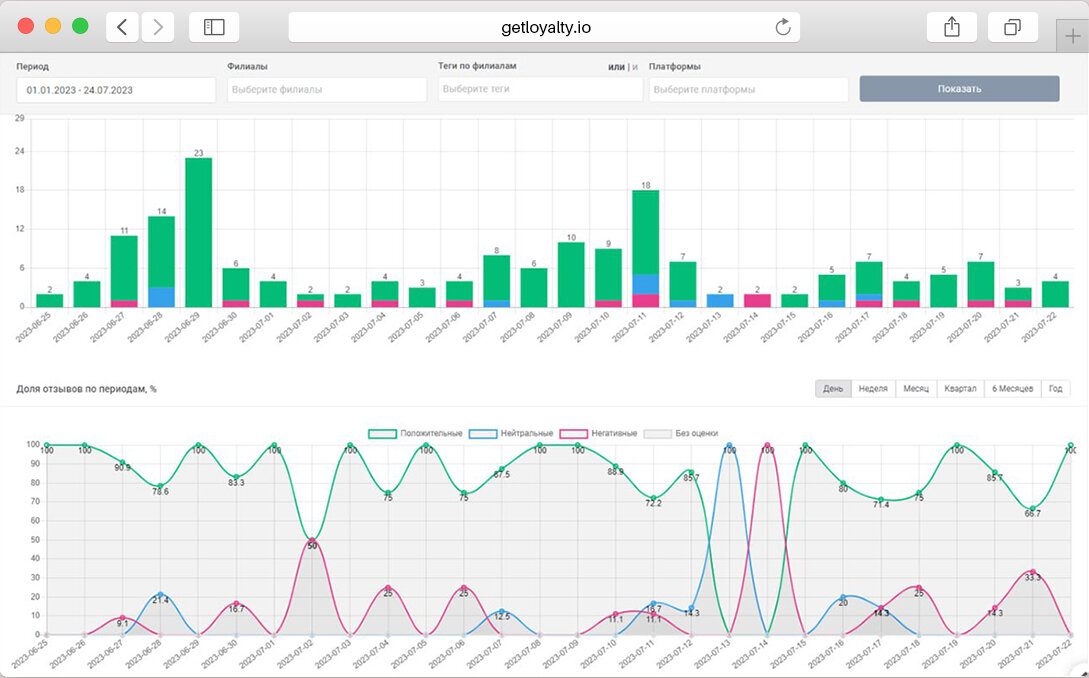The image size is (1089, 678).
Task: Click the bar labeled 10 for 2023-07-09
Action: (571, 274)
